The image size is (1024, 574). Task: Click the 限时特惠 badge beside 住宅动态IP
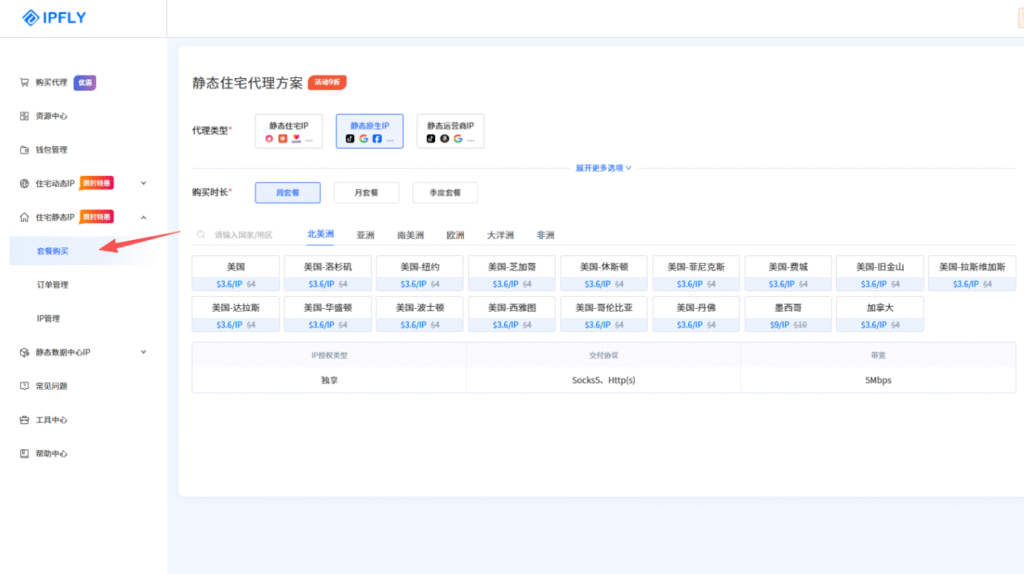click(97, 183)
